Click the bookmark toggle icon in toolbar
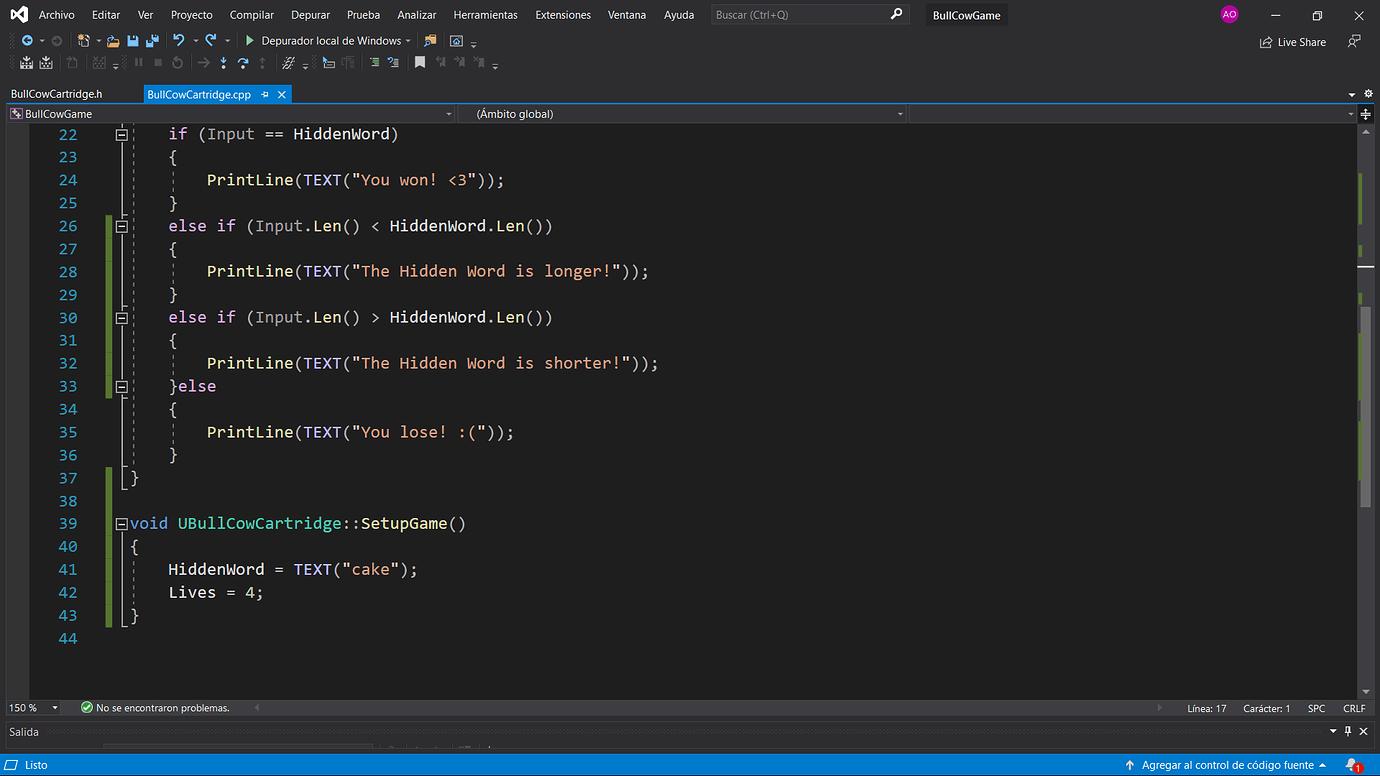 tap(420, 63)
